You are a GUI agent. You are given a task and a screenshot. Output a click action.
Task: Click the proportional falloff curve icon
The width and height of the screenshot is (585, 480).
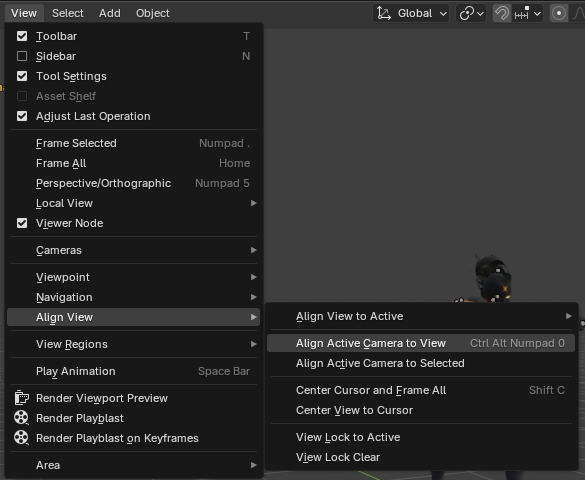coord(578,13)
